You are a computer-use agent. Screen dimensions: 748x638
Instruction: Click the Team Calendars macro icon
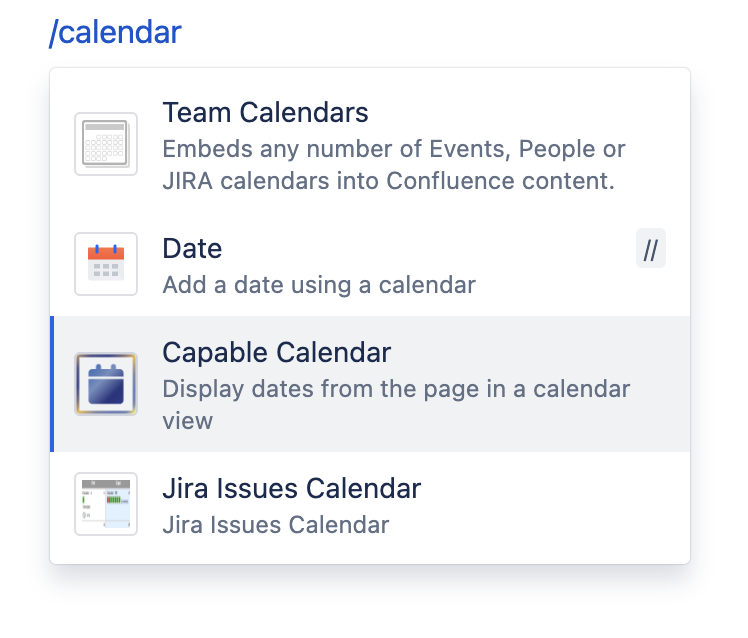coord(106,144)
